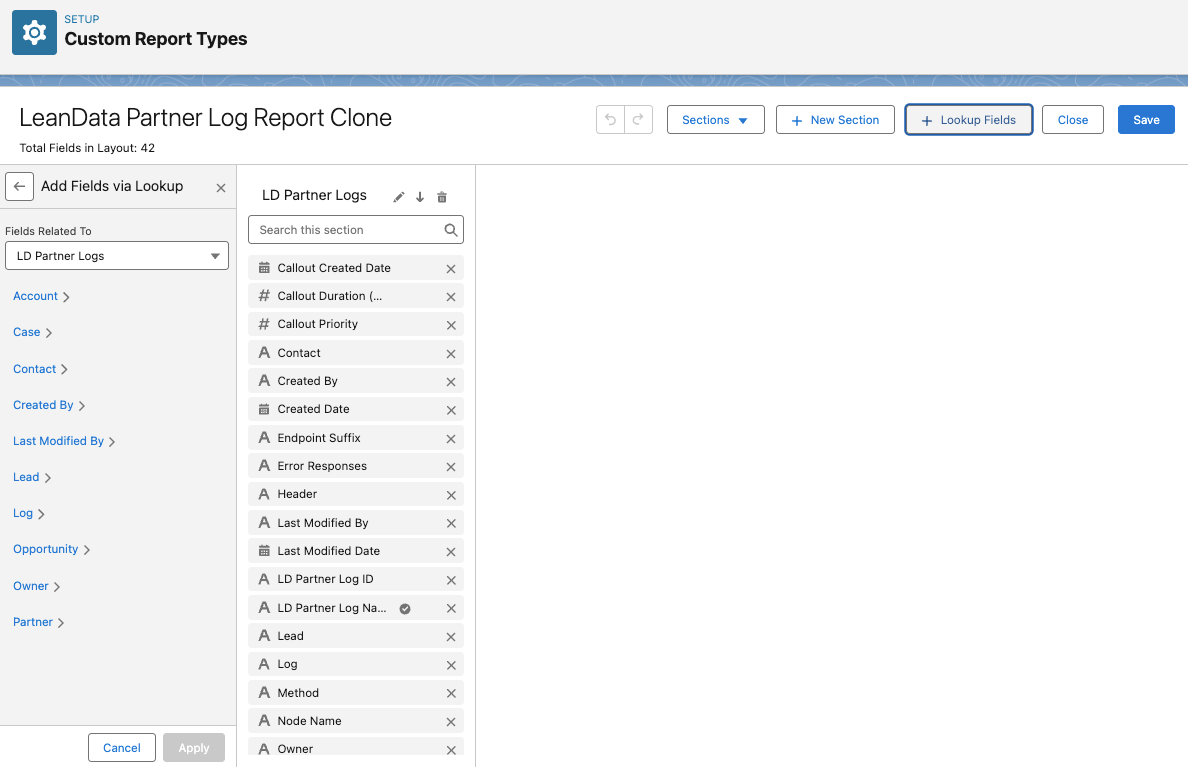Viewport: 1188px width, 767px height.
Task: Delete section using the trash icon
Action: point(442,197)
